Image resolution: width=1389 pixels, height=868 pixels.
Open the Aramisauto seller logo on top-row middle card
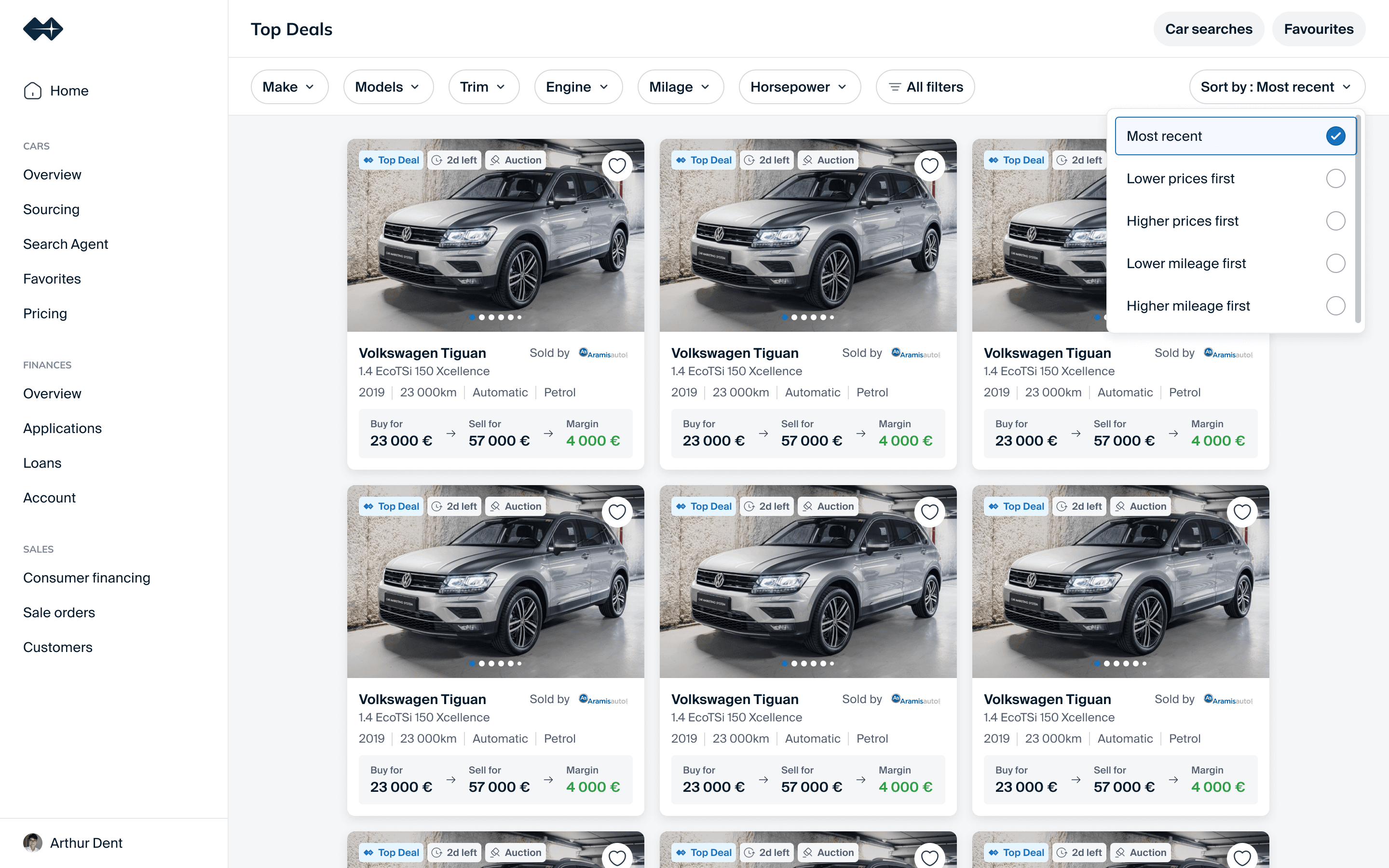point(915,353)
